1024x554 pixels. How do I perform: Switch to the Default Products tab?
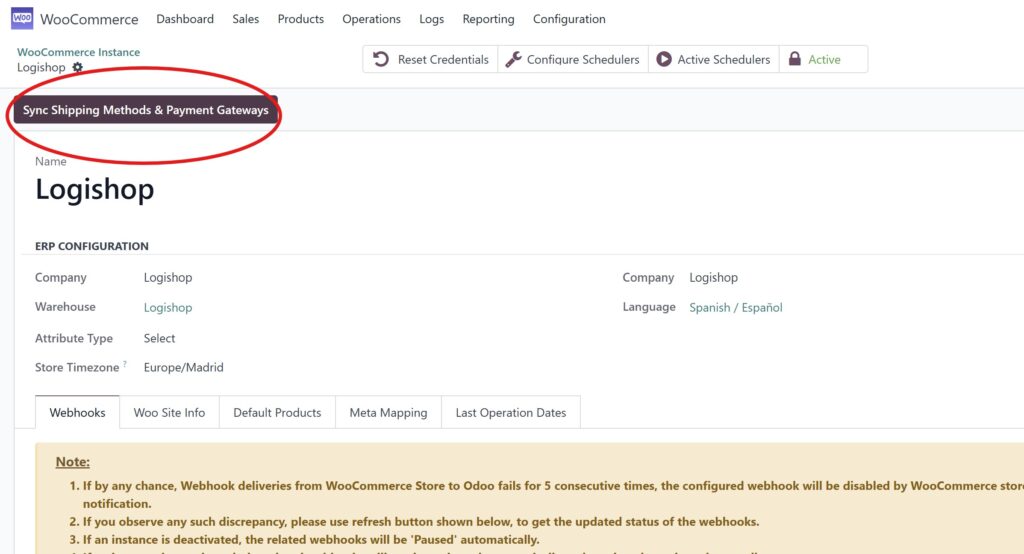pyautogui.click(x=277, y=412)
